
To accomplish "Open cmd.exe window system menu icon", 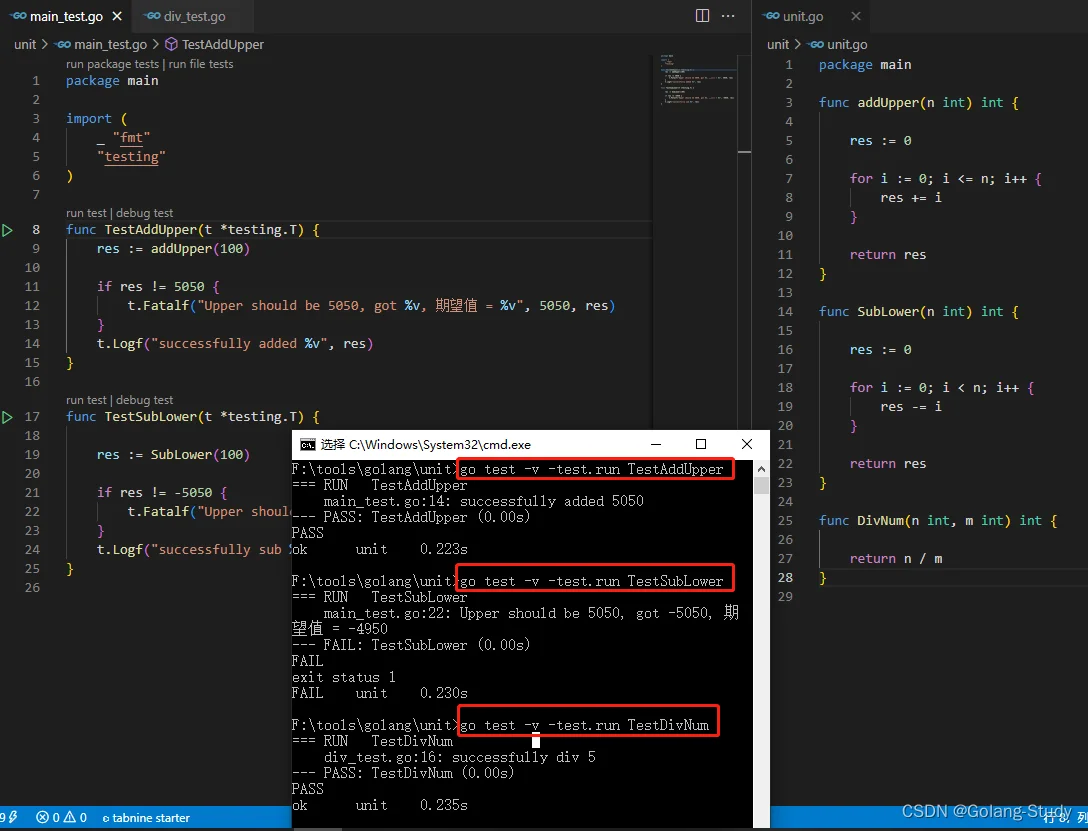I will tap(307, 445).
